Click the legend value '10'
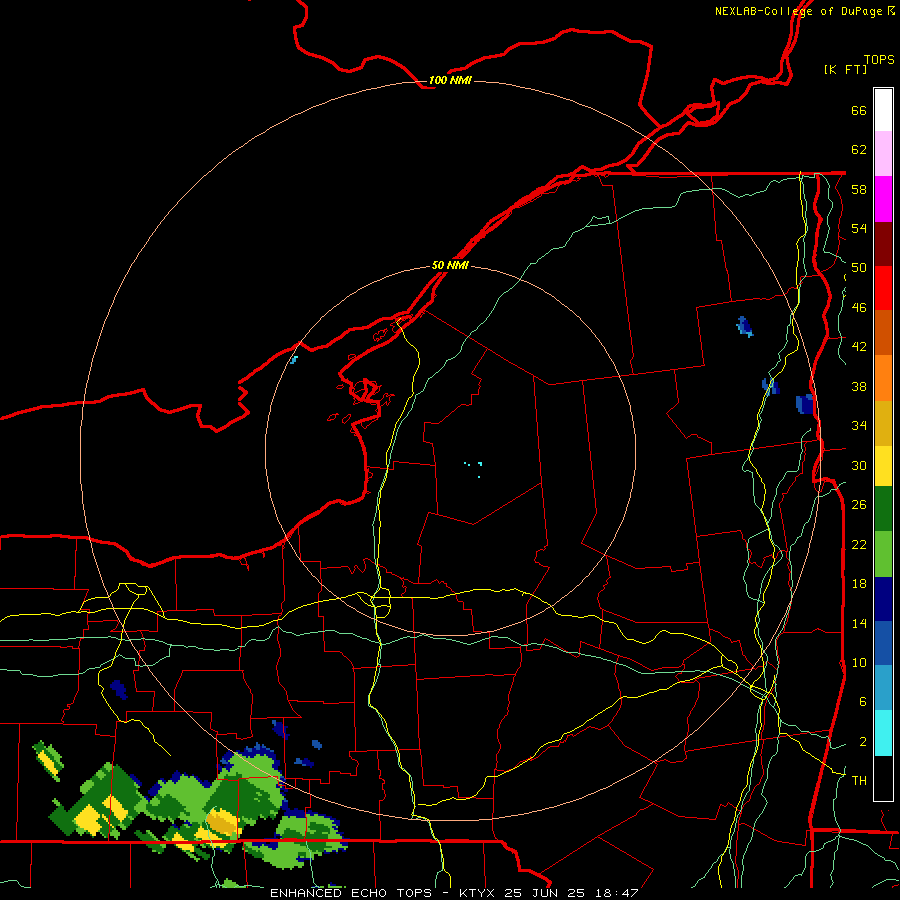 coord(859,662)
